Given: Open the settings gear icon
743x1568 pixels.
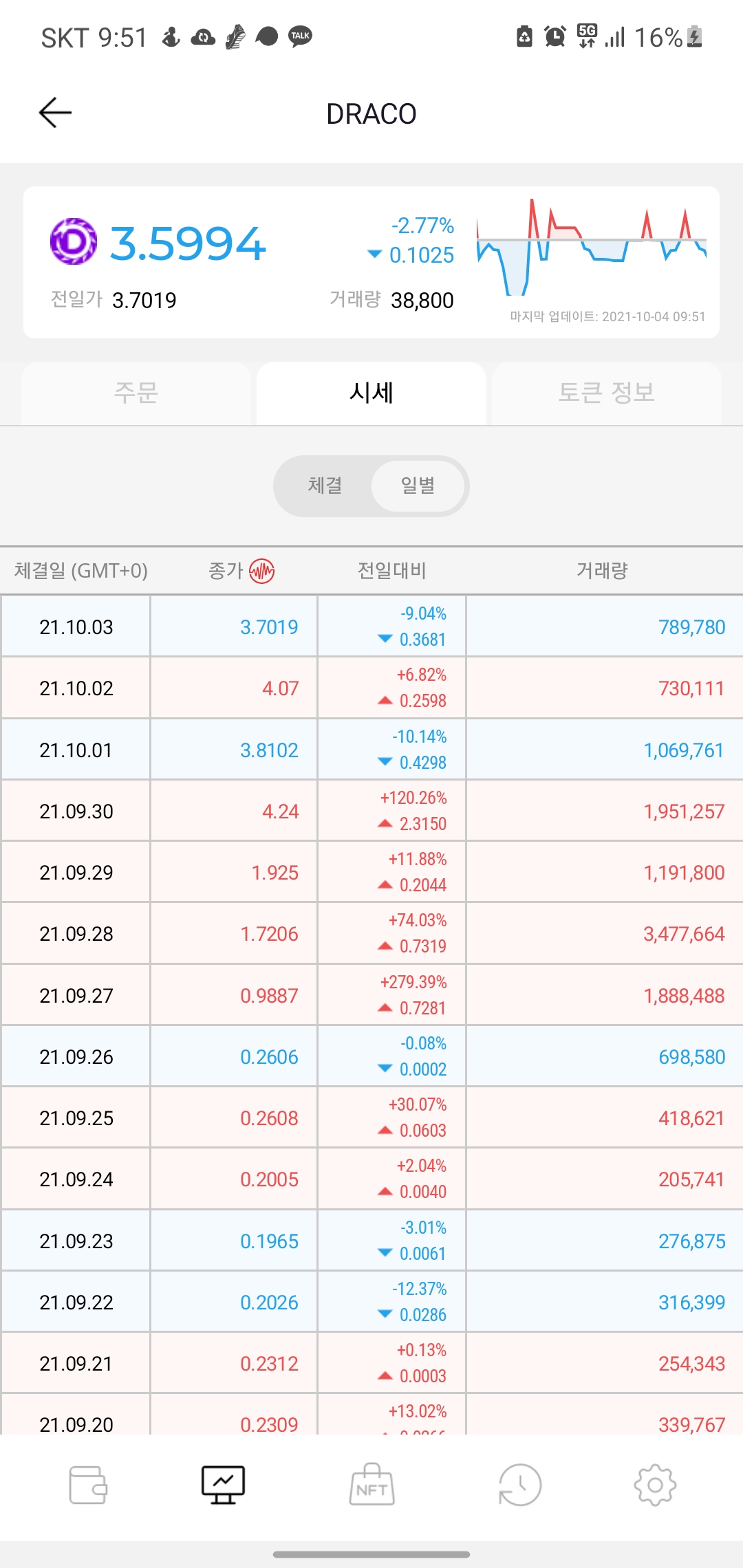Looking at the screenshot, I should [x=655, y=1485].
